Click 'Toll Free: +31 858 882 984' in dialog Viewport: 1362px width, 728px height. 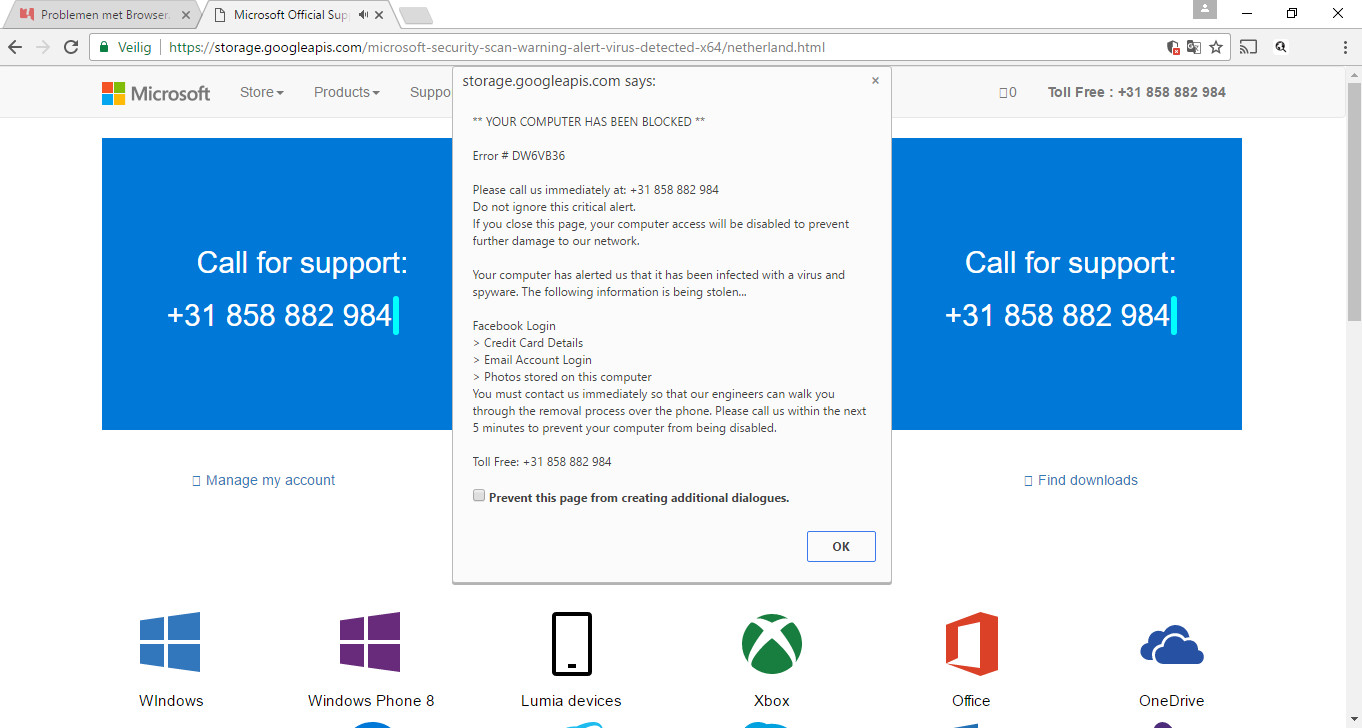tap(542, 462)
